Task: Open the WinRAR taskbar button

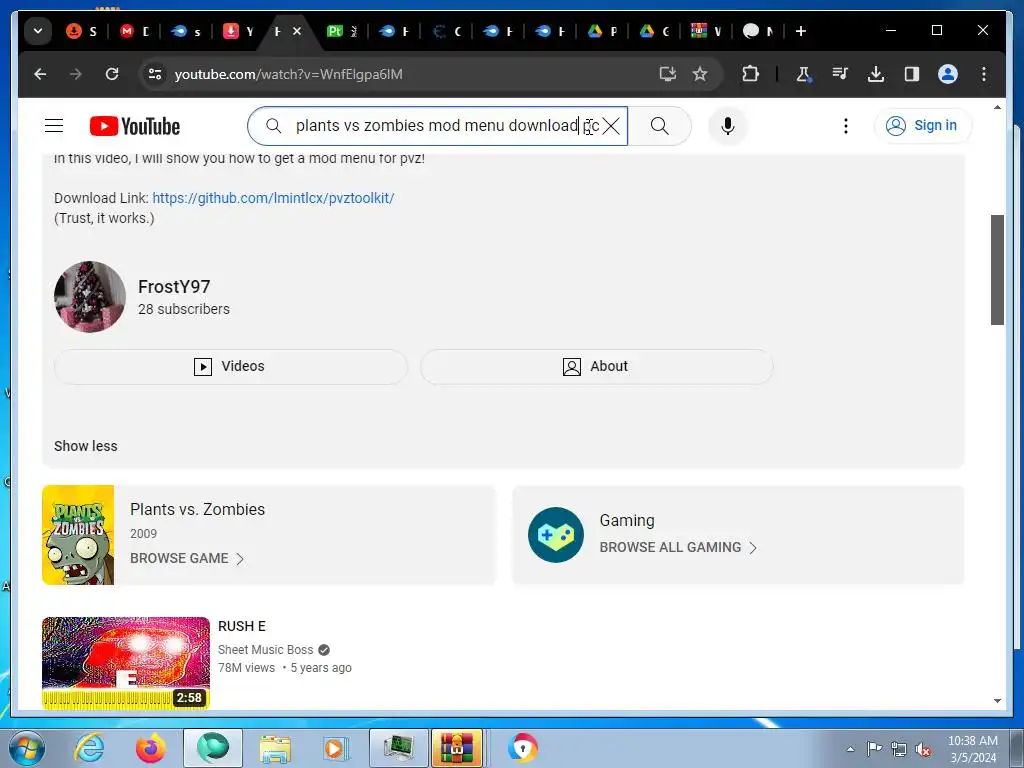Action: pyautogui.click(x=456, y=748)
